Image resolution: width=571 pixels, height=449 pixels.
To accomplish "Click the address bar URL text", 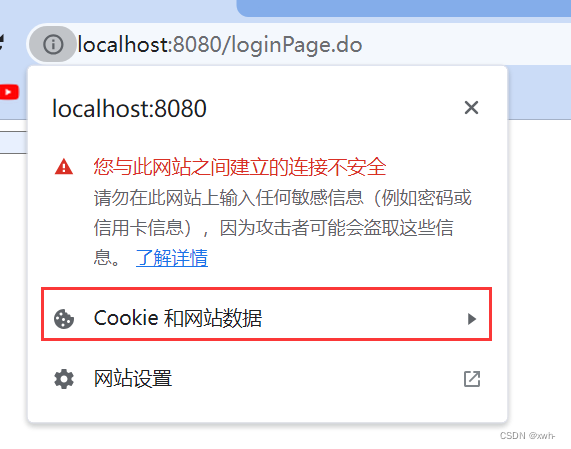I will pos(220,45).
